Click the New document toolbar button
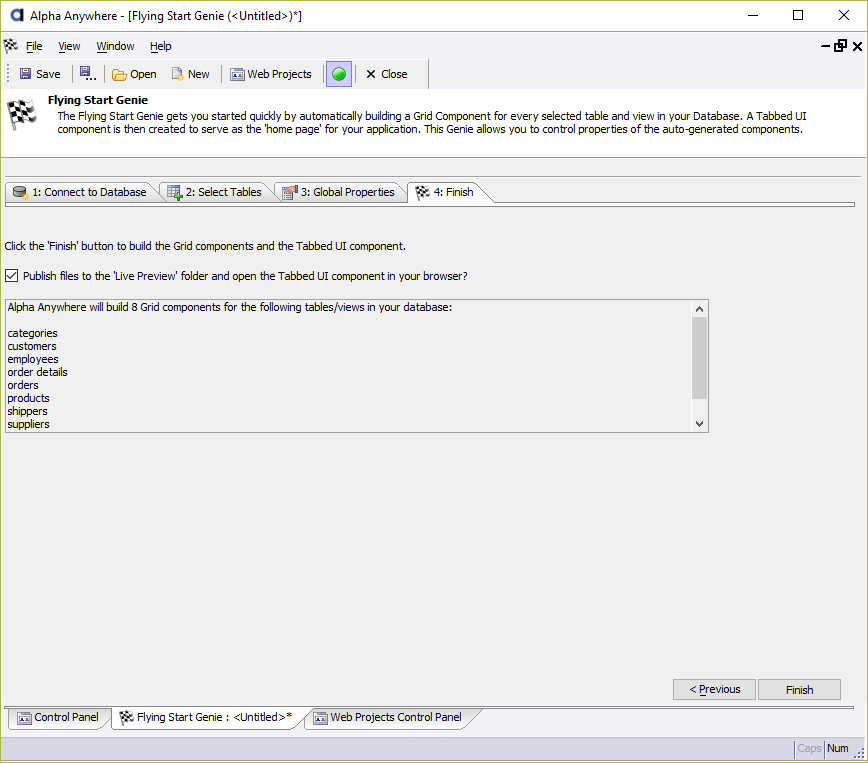 [x=191, y=74]
